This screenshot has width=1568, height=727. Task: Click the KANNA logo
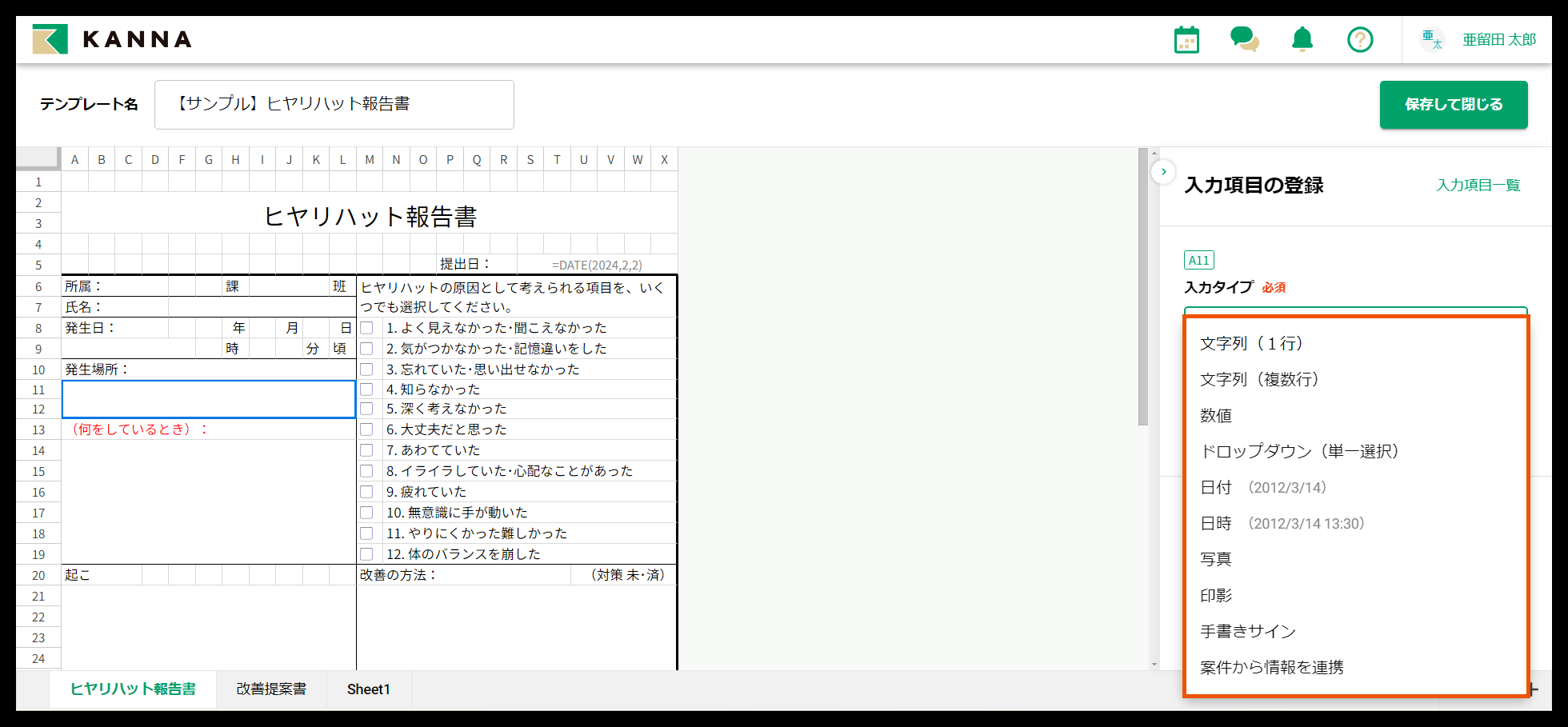112,39
